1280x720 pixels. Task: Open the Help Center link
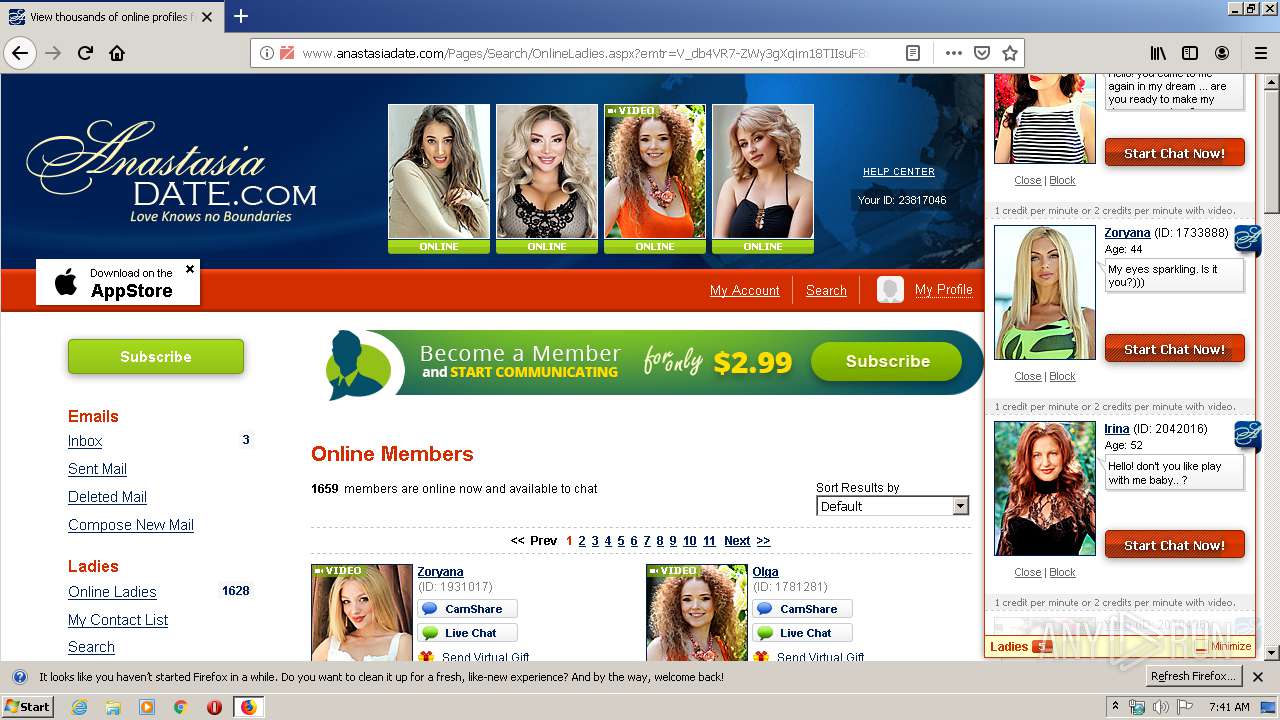point(899,172)
